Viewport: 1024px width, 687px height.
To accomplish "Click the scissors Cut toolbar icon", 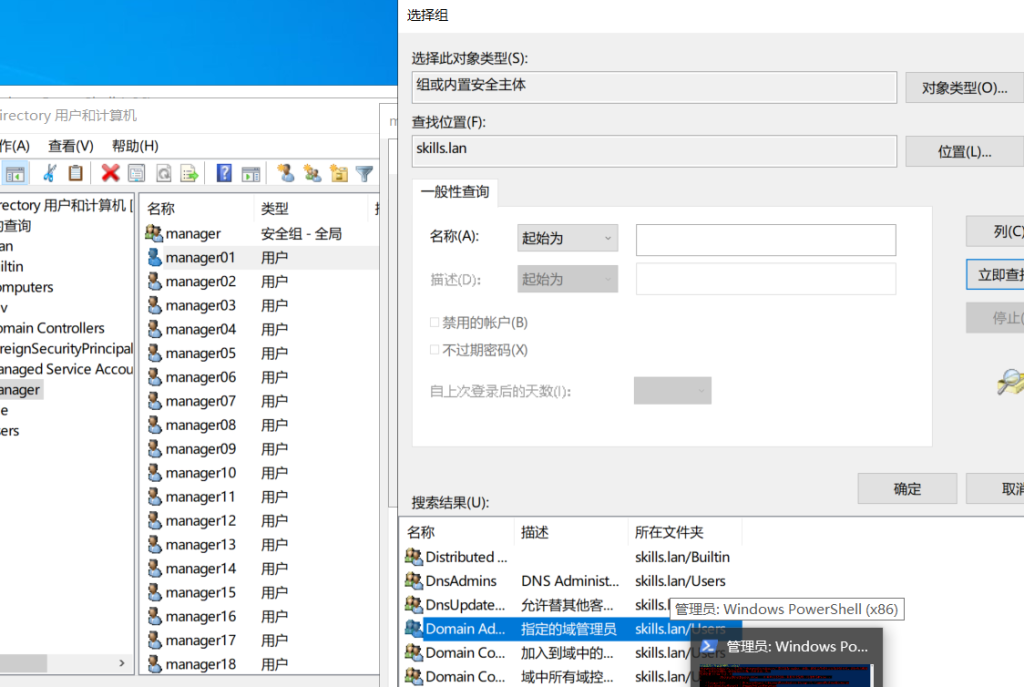I will [x=48, y=173].
